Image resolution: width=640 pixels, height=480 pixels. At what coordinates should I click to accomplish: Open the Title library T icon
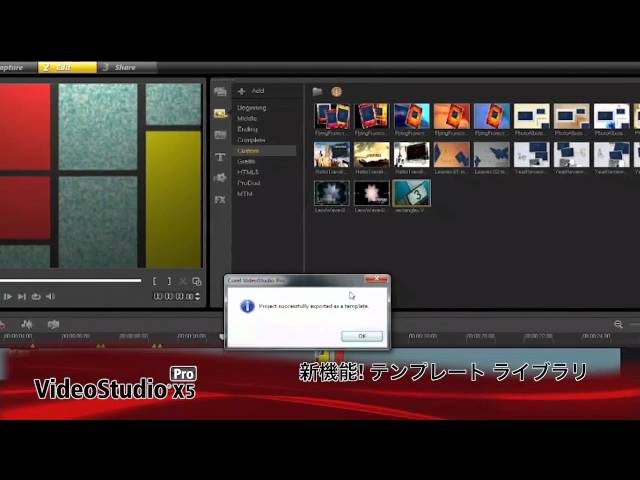click(x=220, y=157)
